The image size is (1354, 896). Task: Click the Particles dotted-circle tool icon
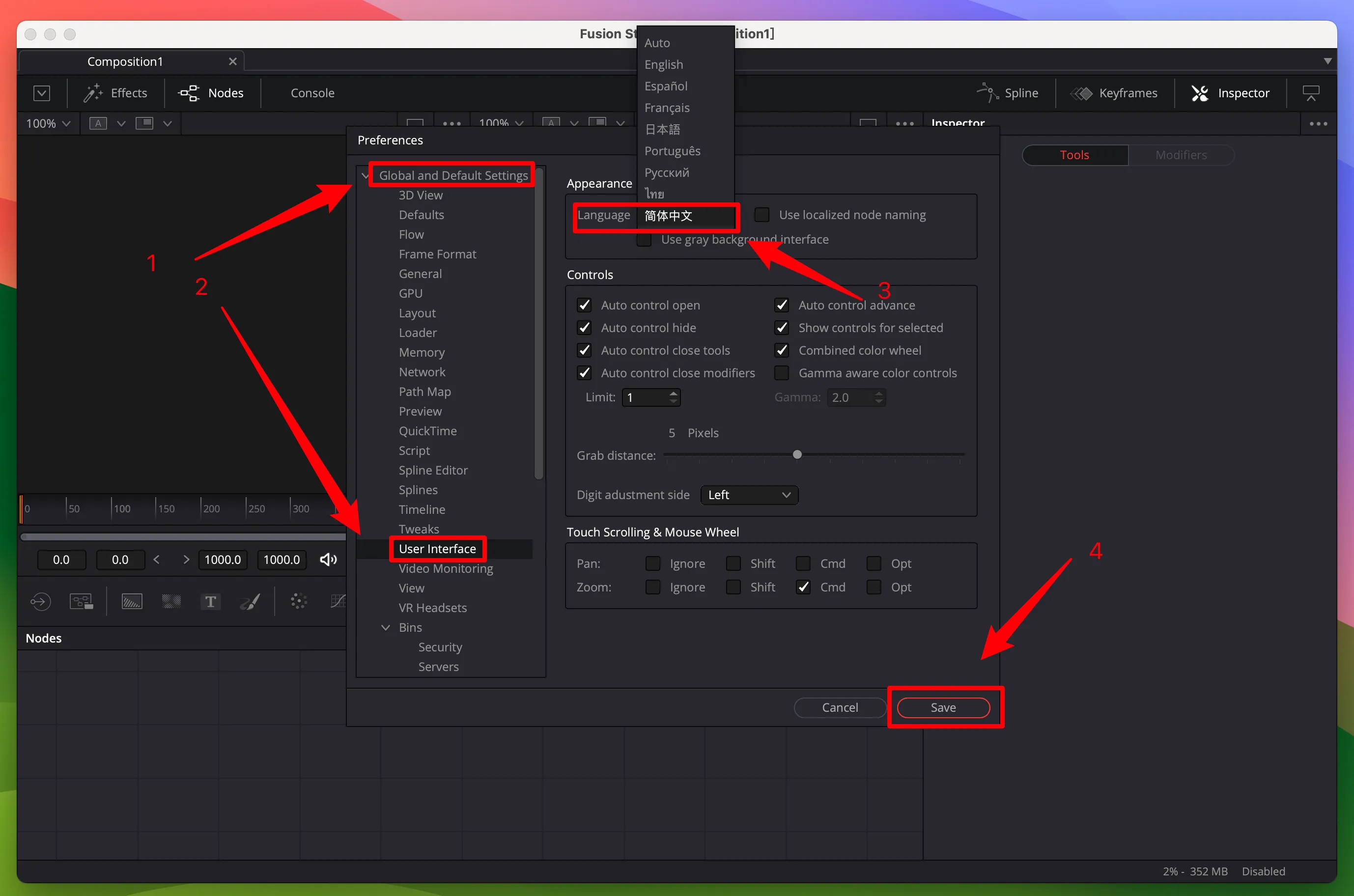pos(298,601)
